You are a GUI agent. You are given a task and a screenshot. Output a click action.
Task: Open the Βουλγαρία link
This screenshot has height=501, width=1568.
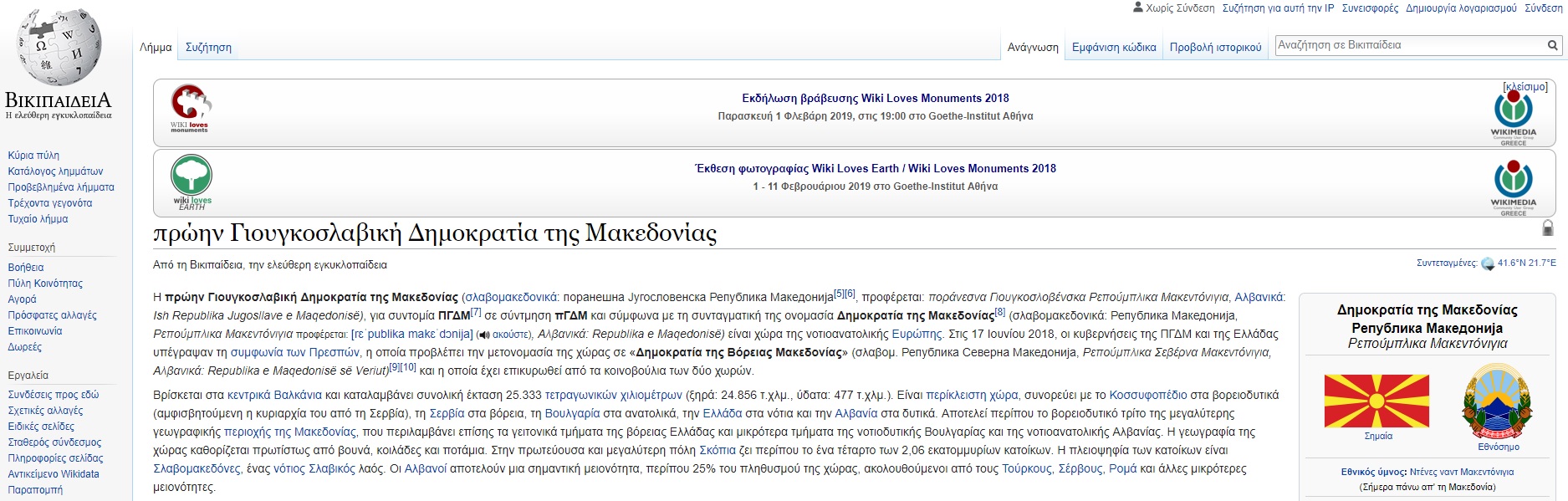[572, 413]
